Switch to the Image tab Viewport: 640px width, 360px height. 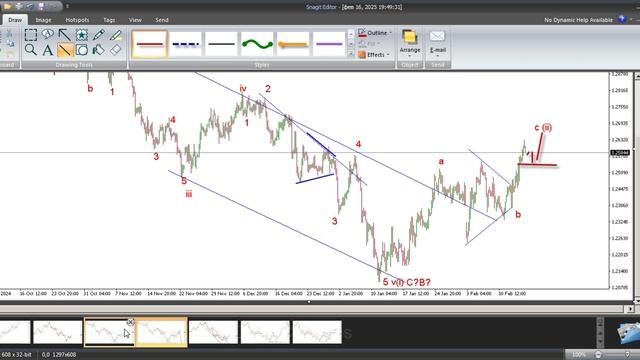tap(43, 20)
